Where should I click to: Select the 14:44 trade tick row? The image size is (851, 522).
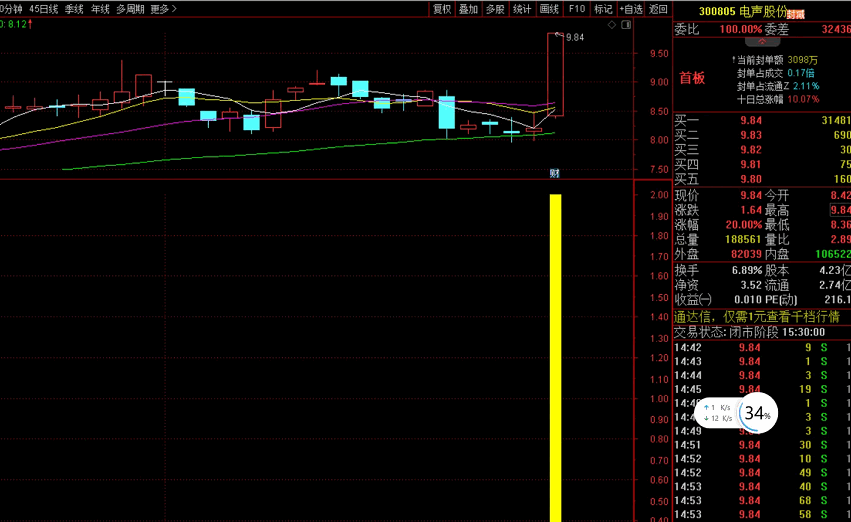762,375
